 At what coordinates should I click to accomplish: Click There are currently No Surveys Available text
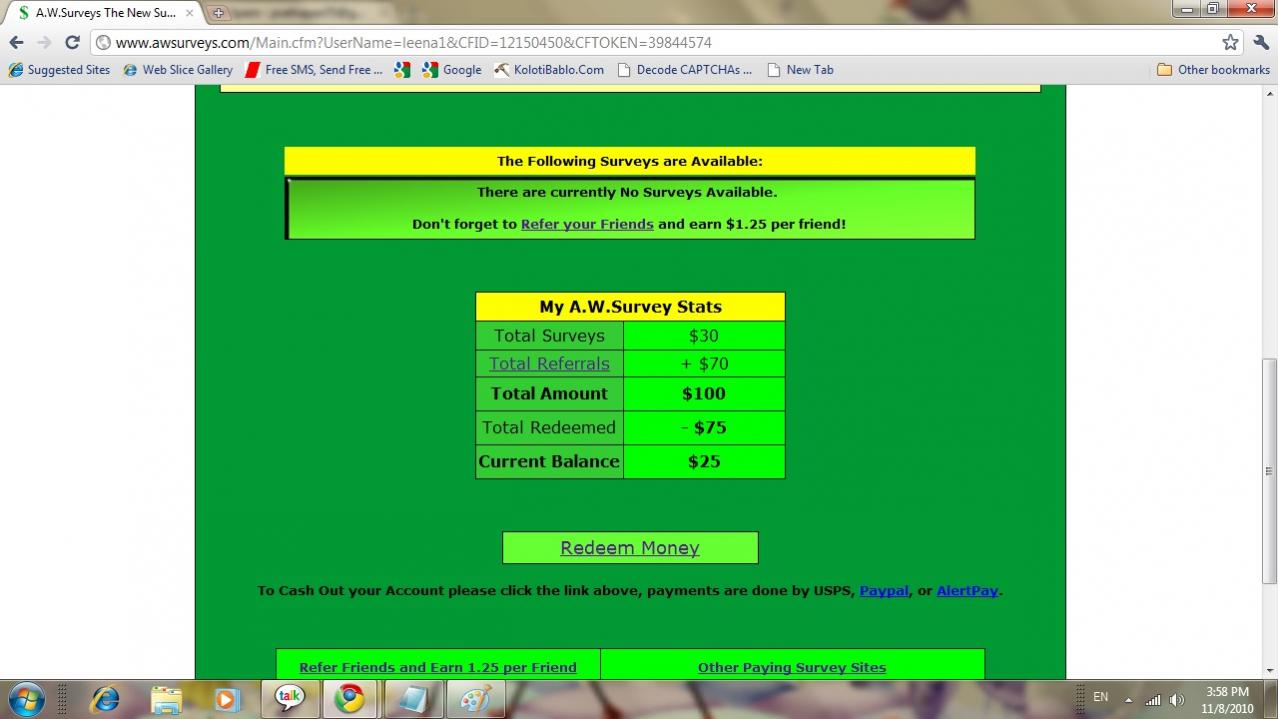(x=627, y=192)
